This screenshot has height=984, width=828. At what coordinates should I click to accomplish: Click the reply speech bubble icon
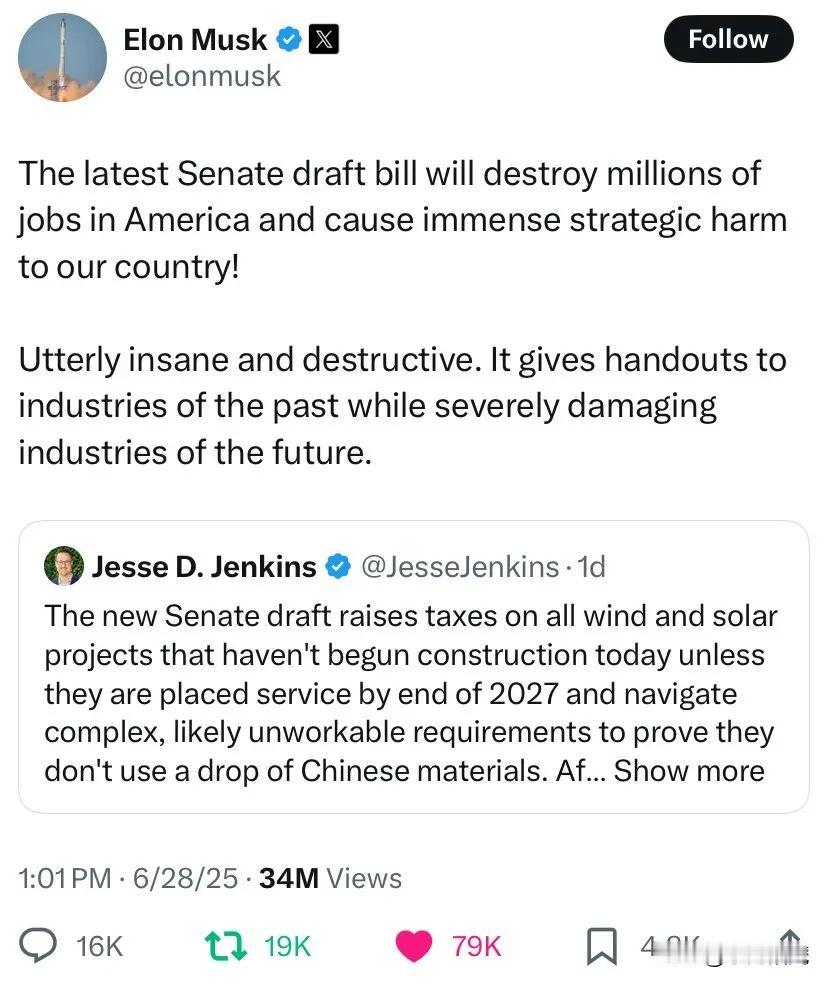tap(38, 946)
